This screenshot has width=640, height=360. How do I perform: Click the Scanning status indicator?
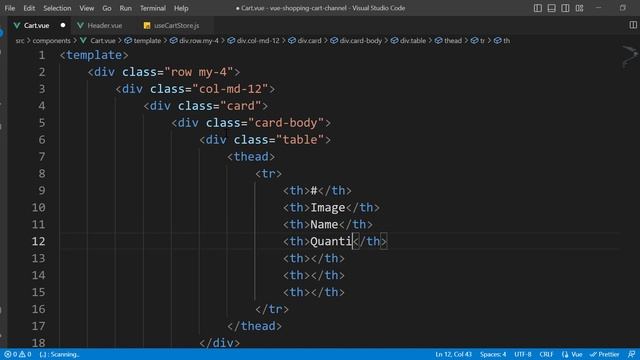(59, 354)
